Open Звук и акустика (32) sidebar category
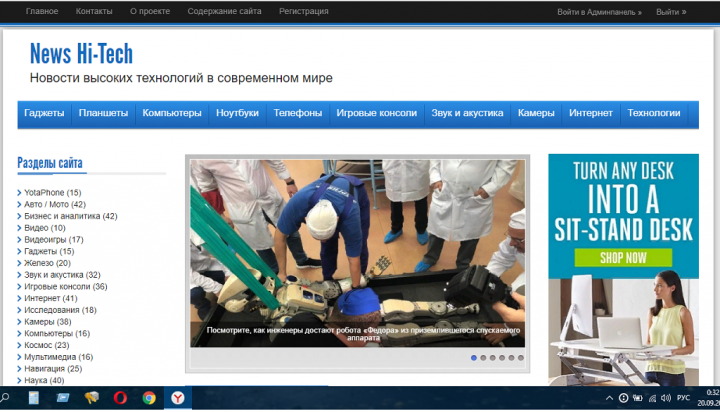The height and width of the screenshot is (412, 720). pyautogui.click(x=62, y=275)
